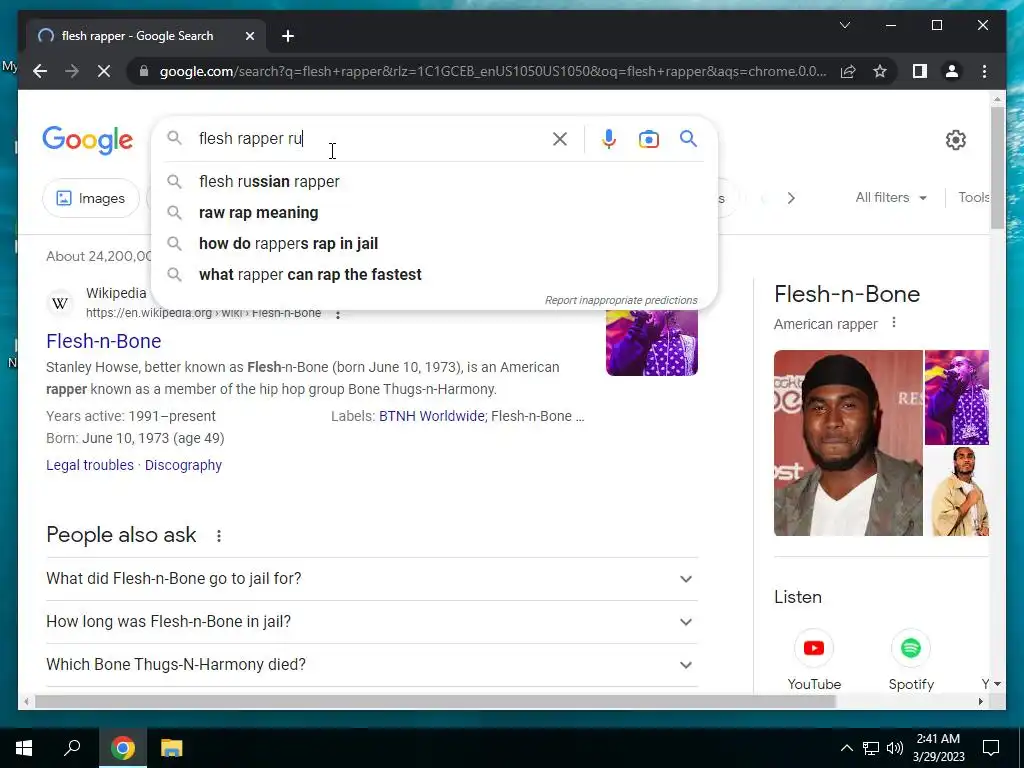Open the BTNH Worldwide label link
1024x768 pixels.
[x=432, y=416]
